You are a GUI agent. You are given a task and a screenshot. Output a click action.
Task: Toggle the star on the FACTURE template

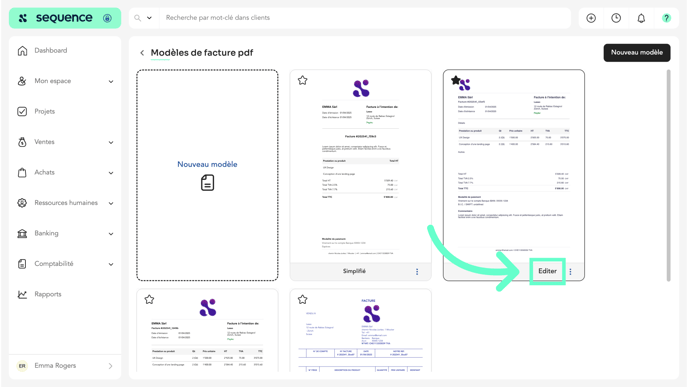302,299
